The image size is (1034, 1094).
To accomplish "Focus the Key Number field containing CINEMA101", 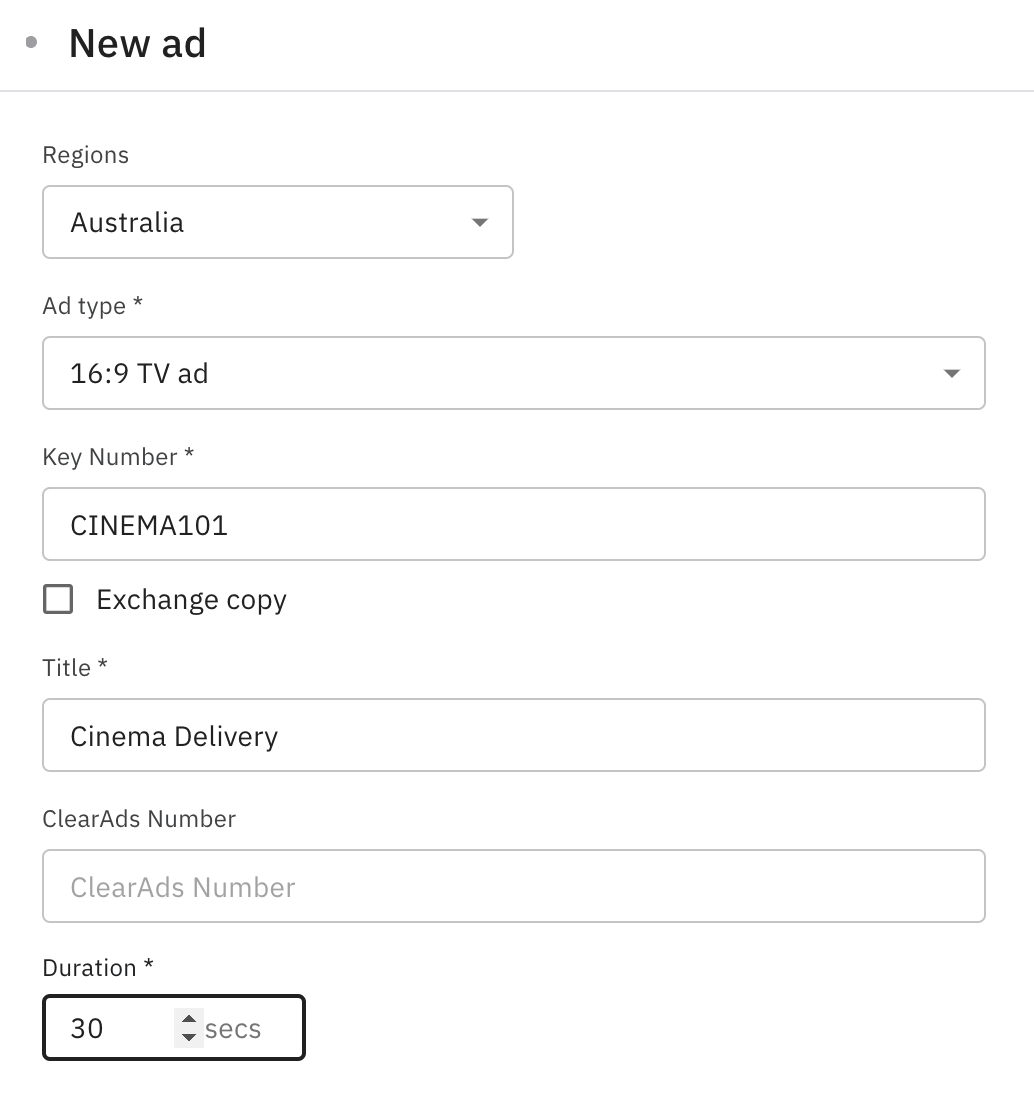I will [513, 525].
